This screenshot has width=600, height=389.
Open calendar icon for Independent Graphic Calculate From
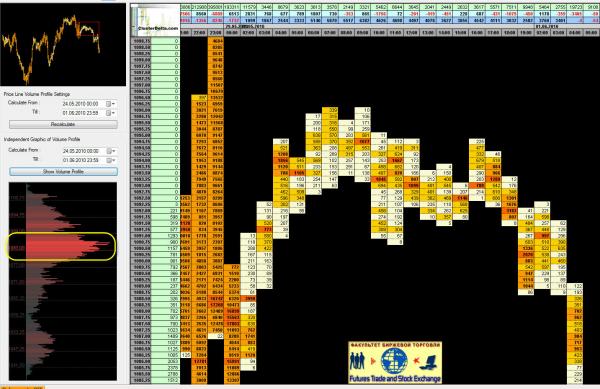point(109,151)
